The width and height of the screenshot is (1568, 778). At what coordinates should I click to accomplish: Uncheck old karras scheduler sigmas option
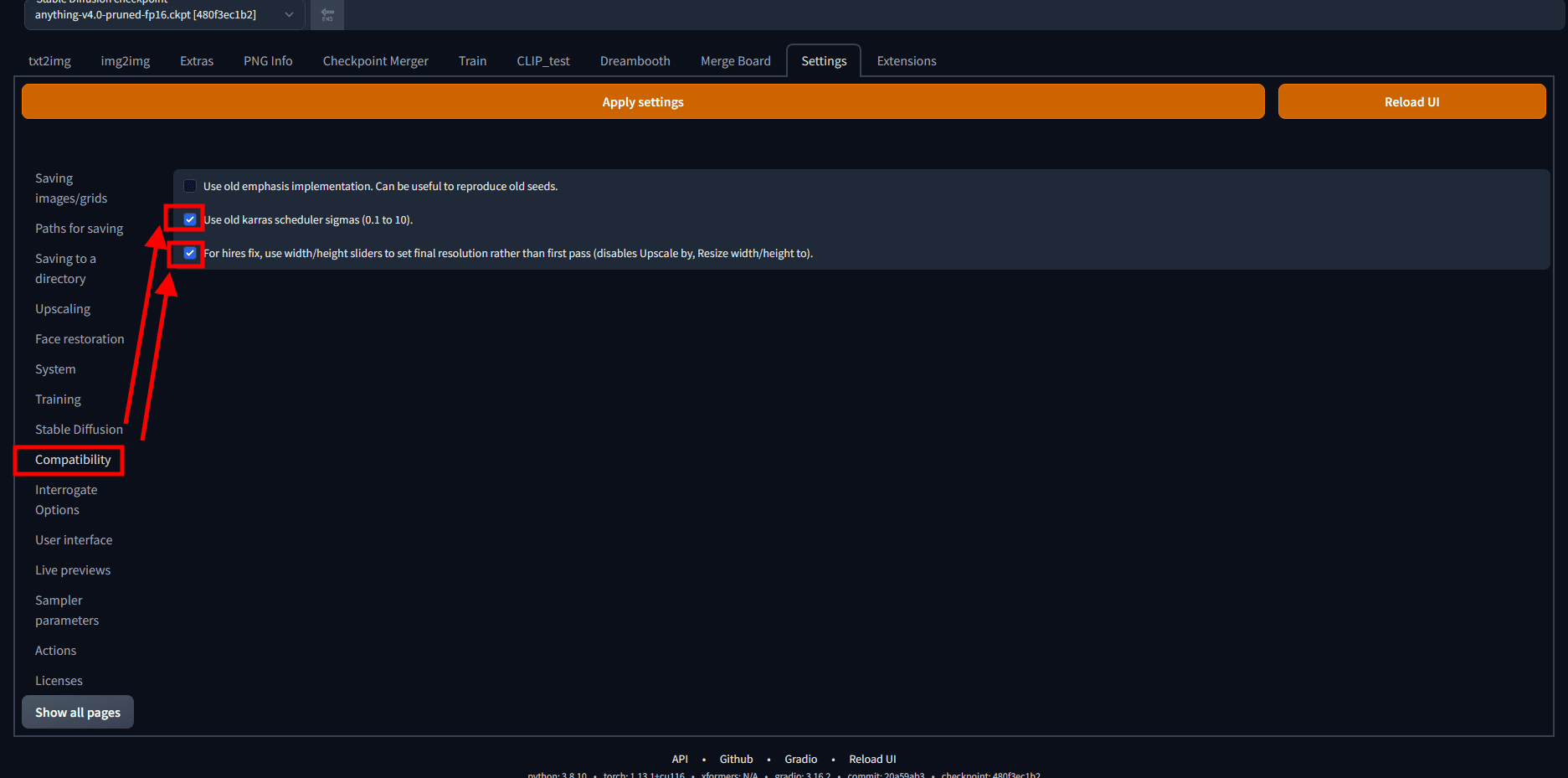click(x=190, y=219)
